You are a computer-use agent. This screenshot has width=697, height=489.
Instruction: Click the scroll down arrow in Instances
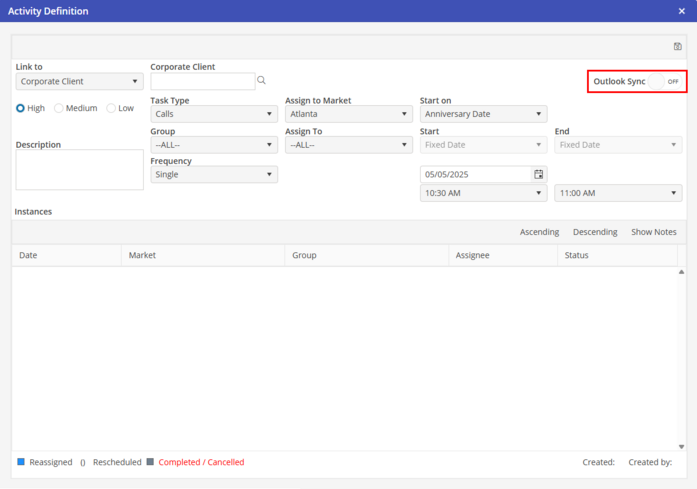click(x=682, y=447)
